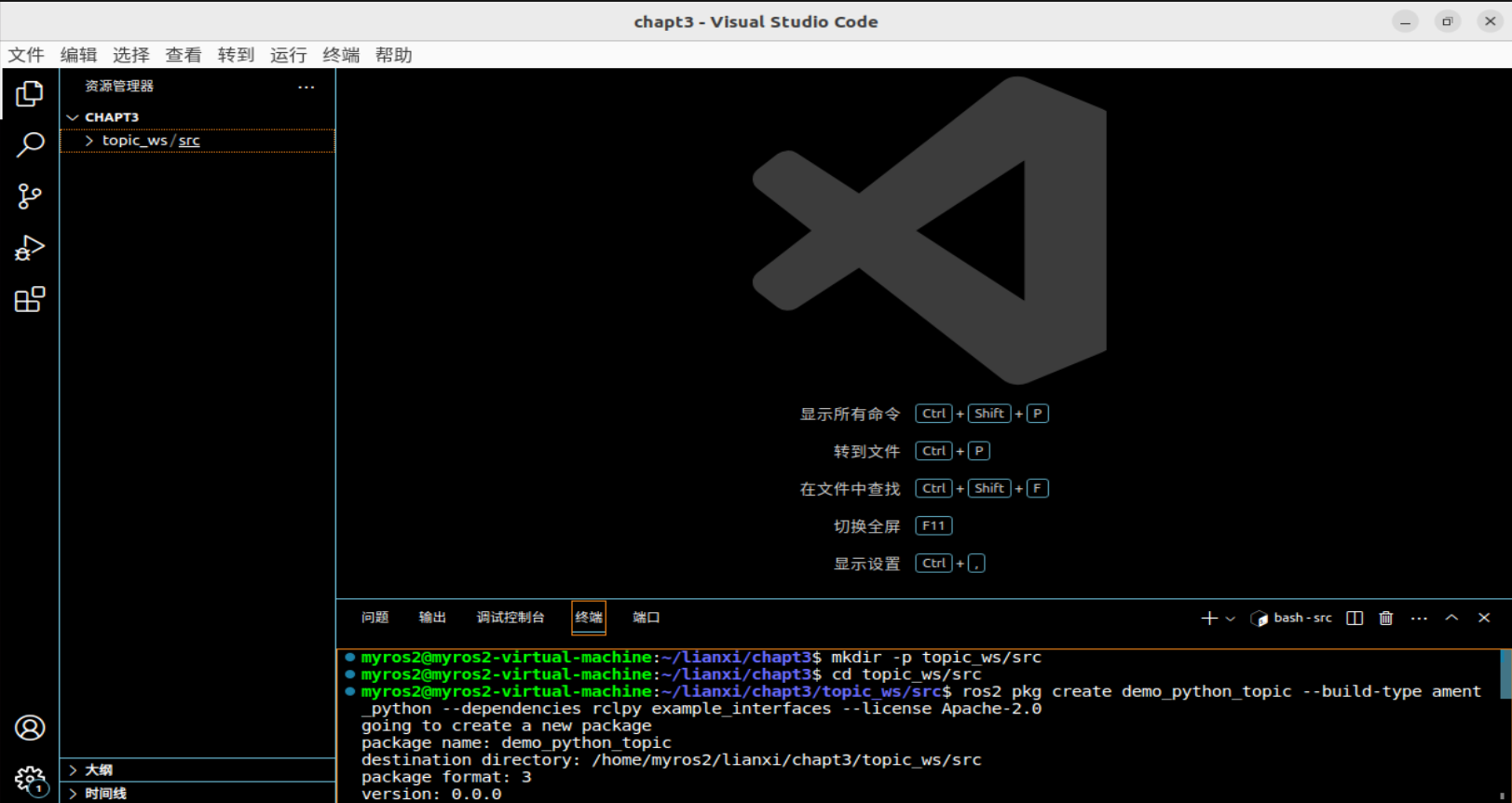1512x803 pixels.
Task: Open the 运行 menu
Action: (x=289, y=55)
